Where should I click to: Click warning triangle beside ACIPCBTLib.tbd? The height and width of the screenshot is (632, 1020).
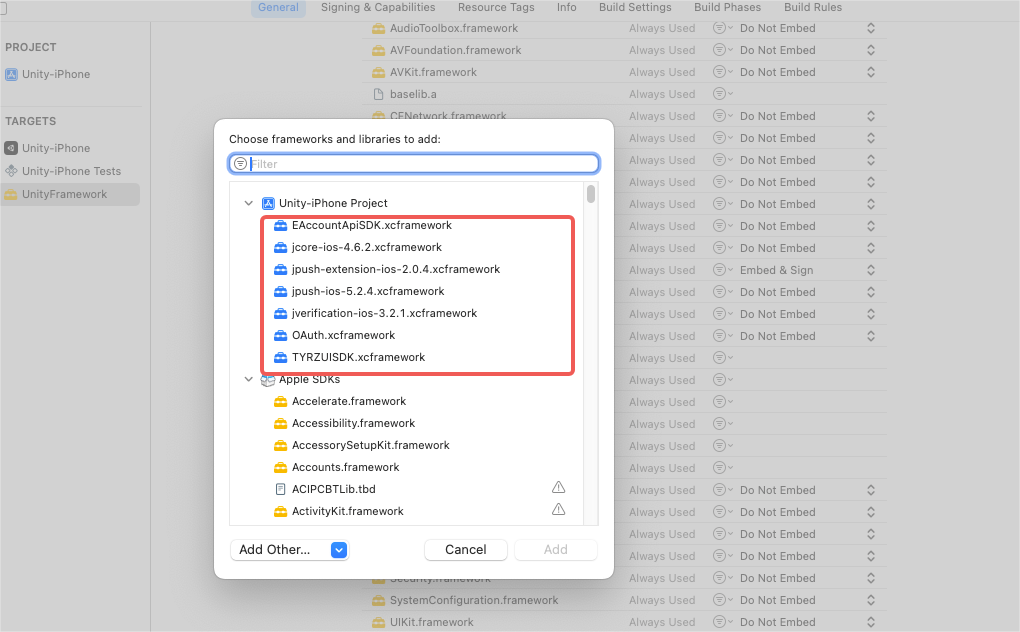click(558, 487)
